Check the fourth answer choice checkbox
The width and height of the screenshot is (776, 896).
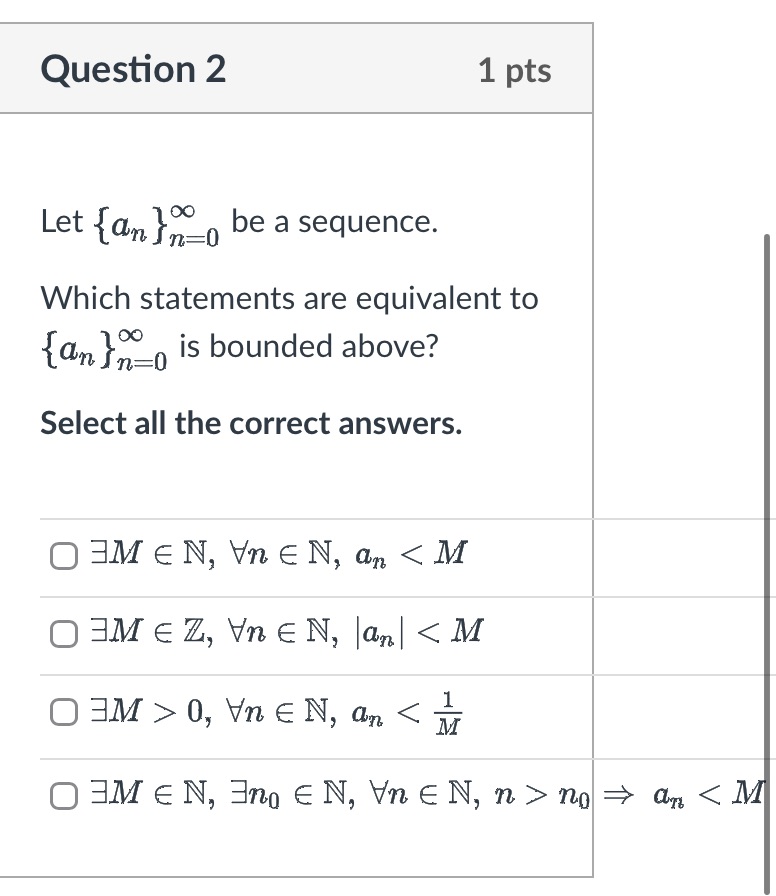click(x=63, y=795)
